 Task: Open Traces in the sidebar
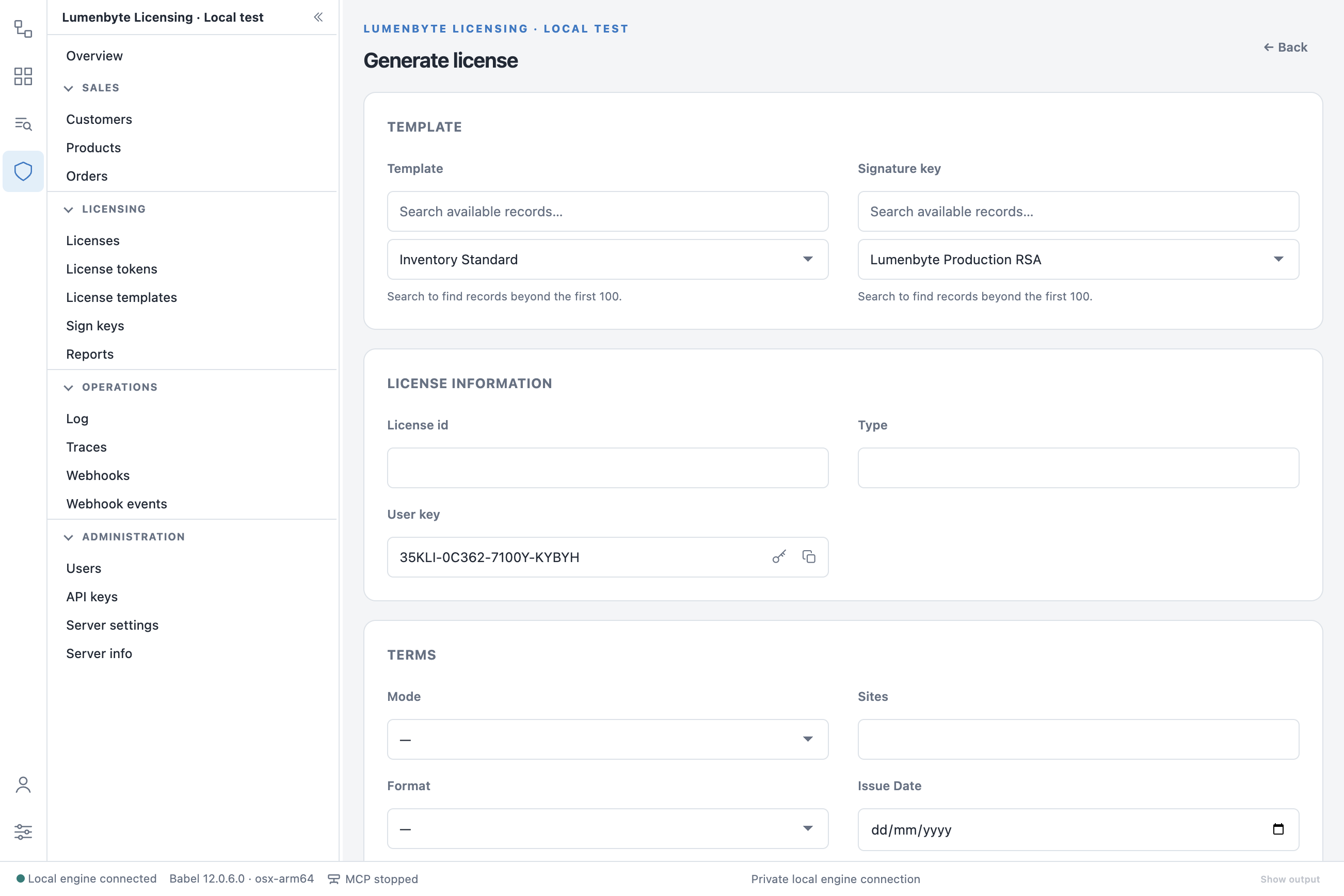click(86, 447)
